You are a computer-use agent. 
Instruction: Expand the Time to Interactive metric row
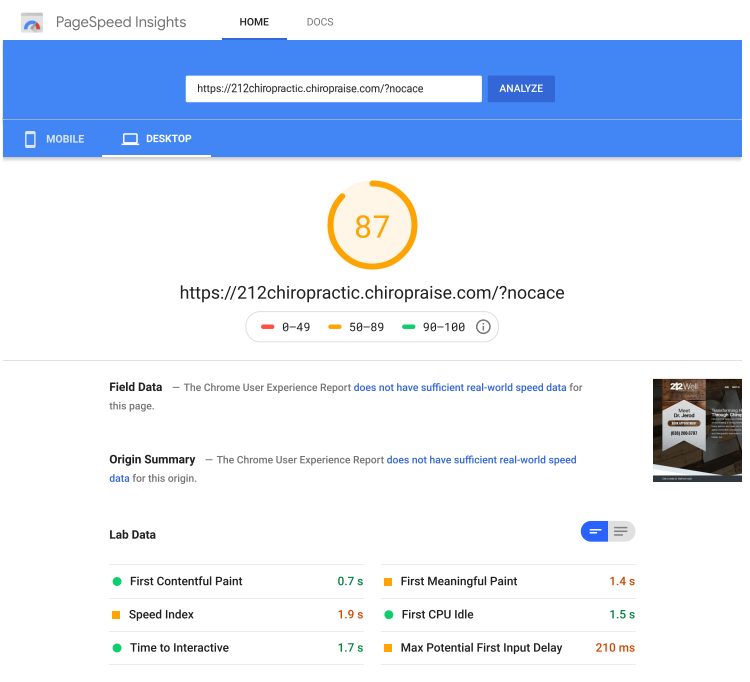[x=236, y=648]
